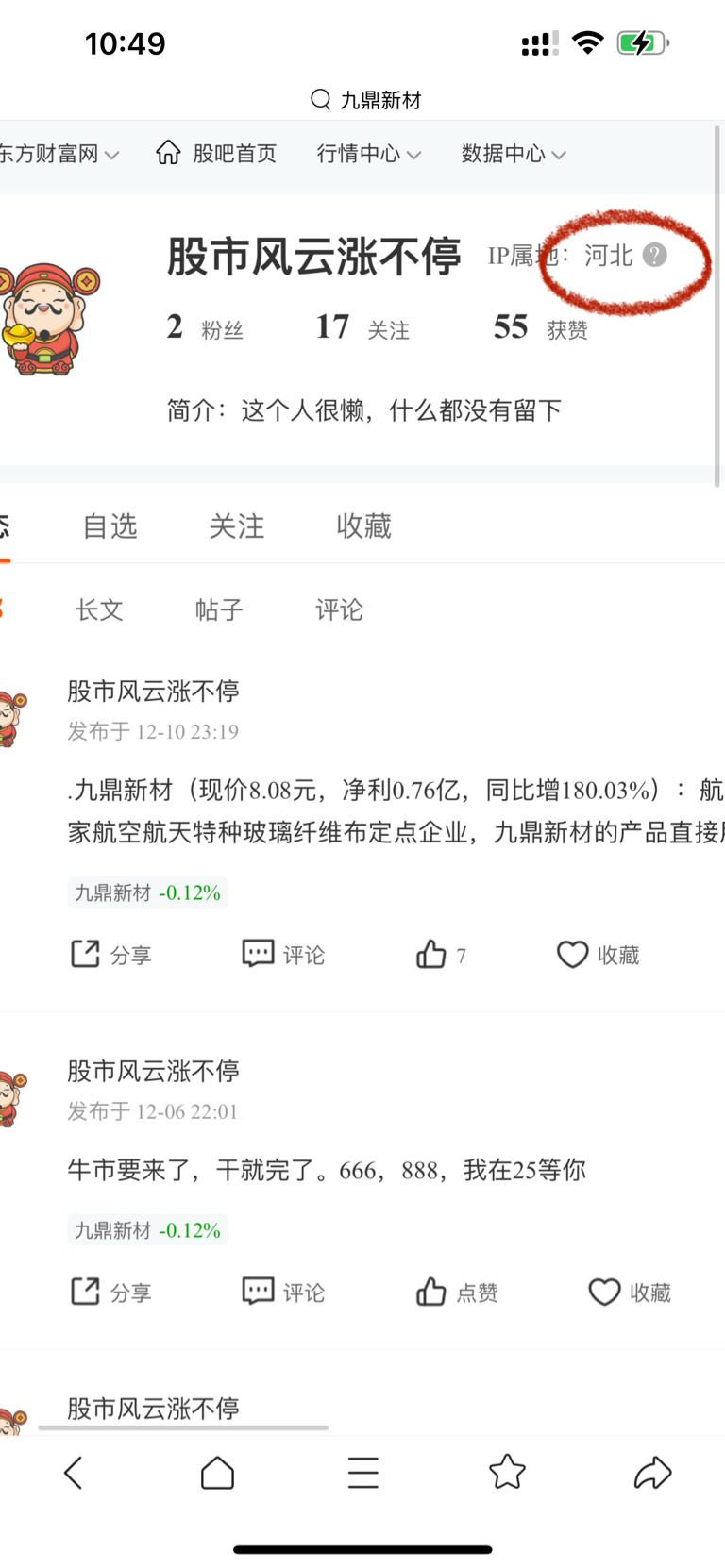Expand 行情中心 dropdown menu
Screen dimensions: 725x1568
tap(369, 154)
